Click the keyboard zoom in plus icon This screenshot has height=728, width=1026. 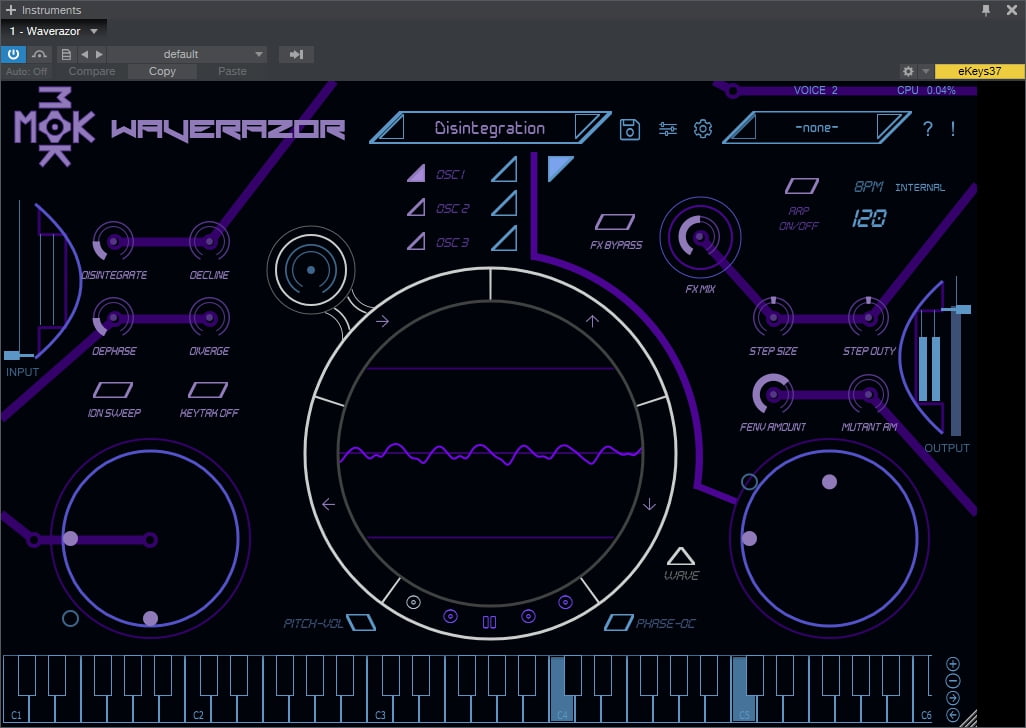[953, 664]
